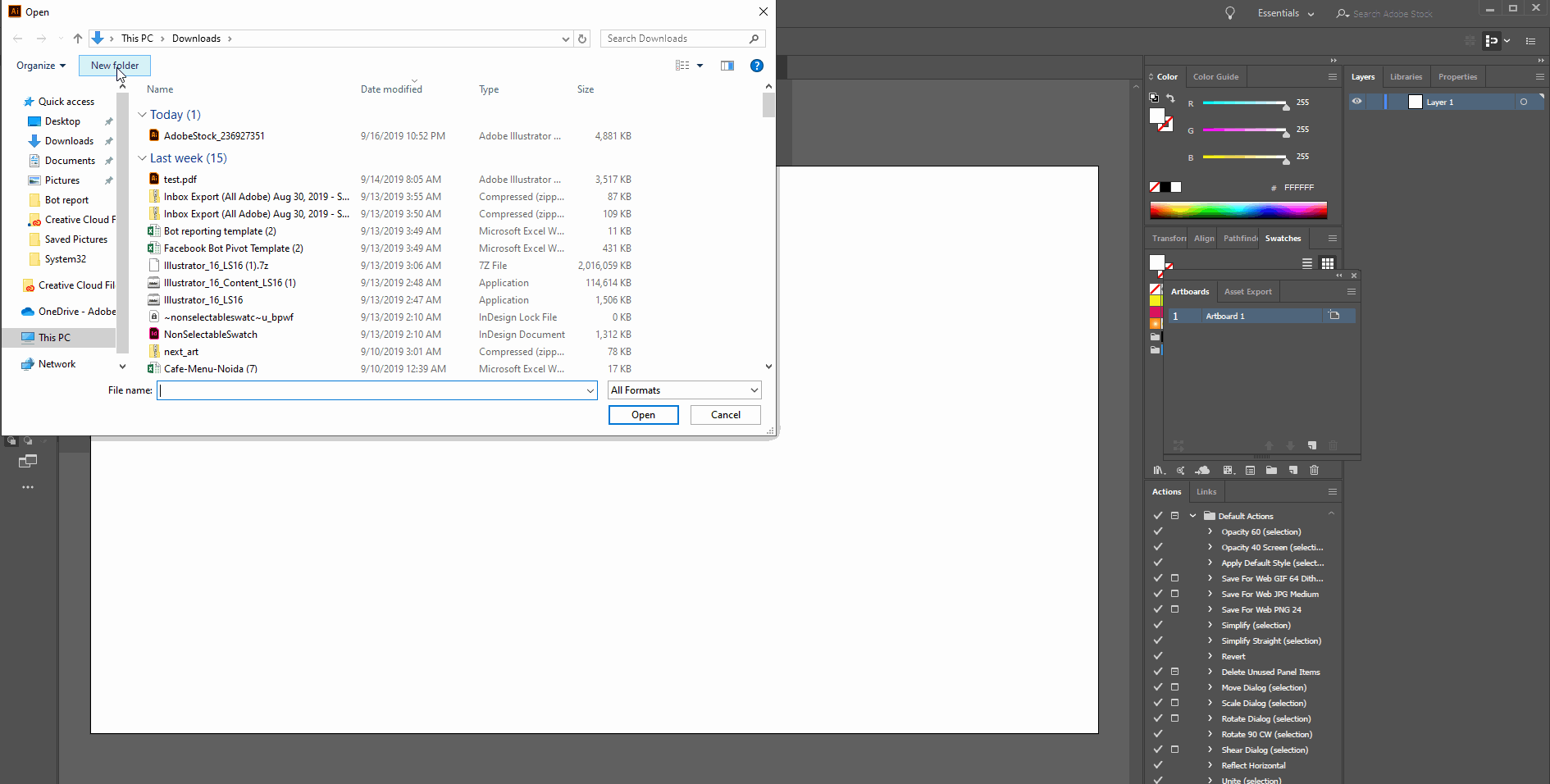The image size is (1550, 784).
Task: Click the target circle for Layer 1
Action: point(1524,102)
